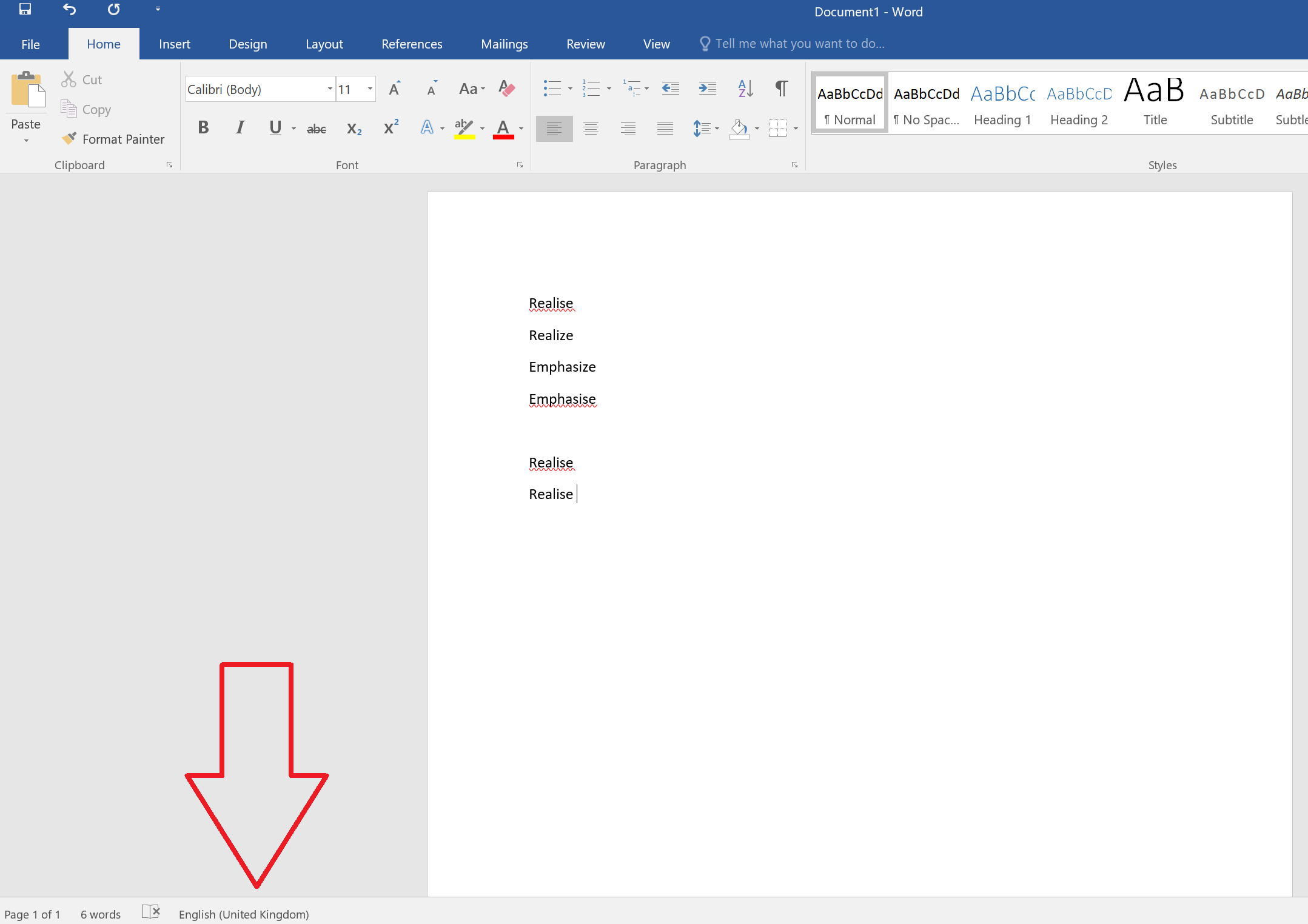Apply the Normal style
The height and width of the screenshot is (924, 1308).
pyautogui.click(x=850, y=103)
